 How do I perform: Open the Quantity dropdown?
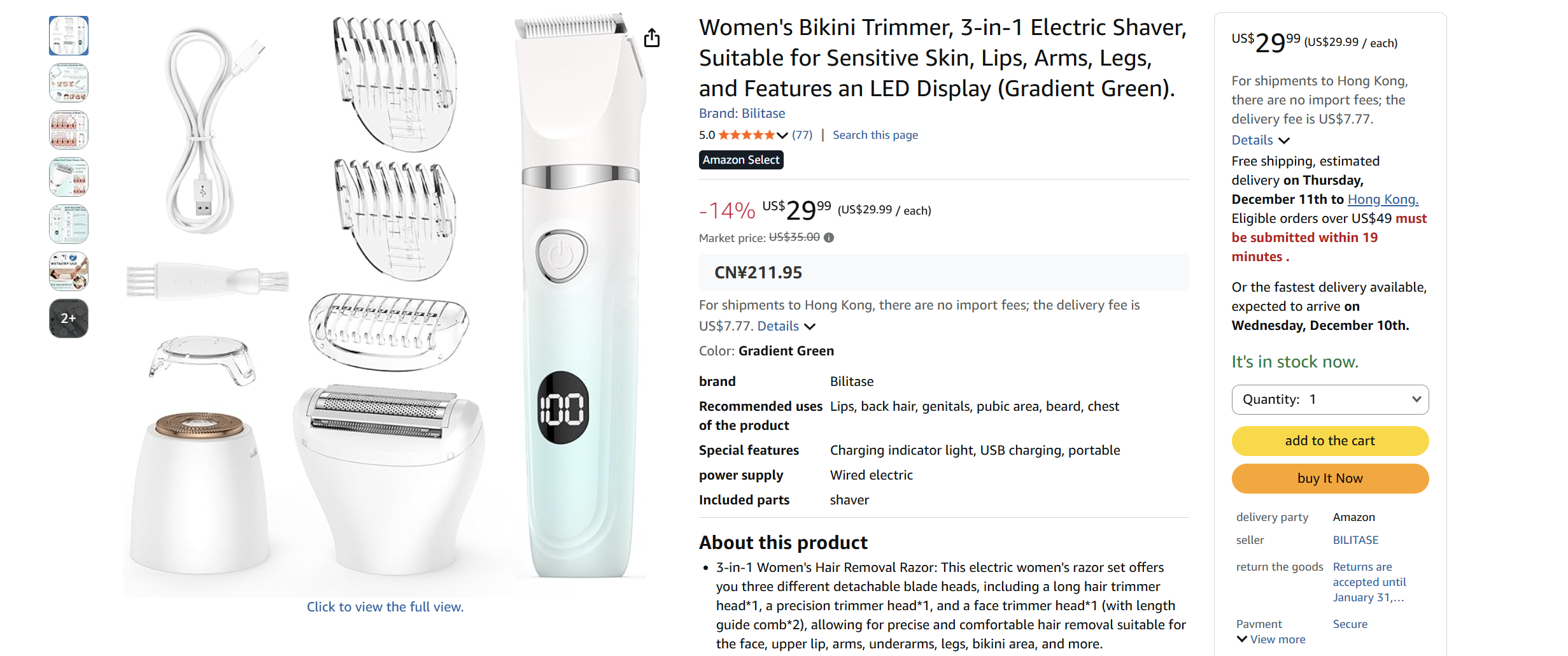(x=1329, y=399)
